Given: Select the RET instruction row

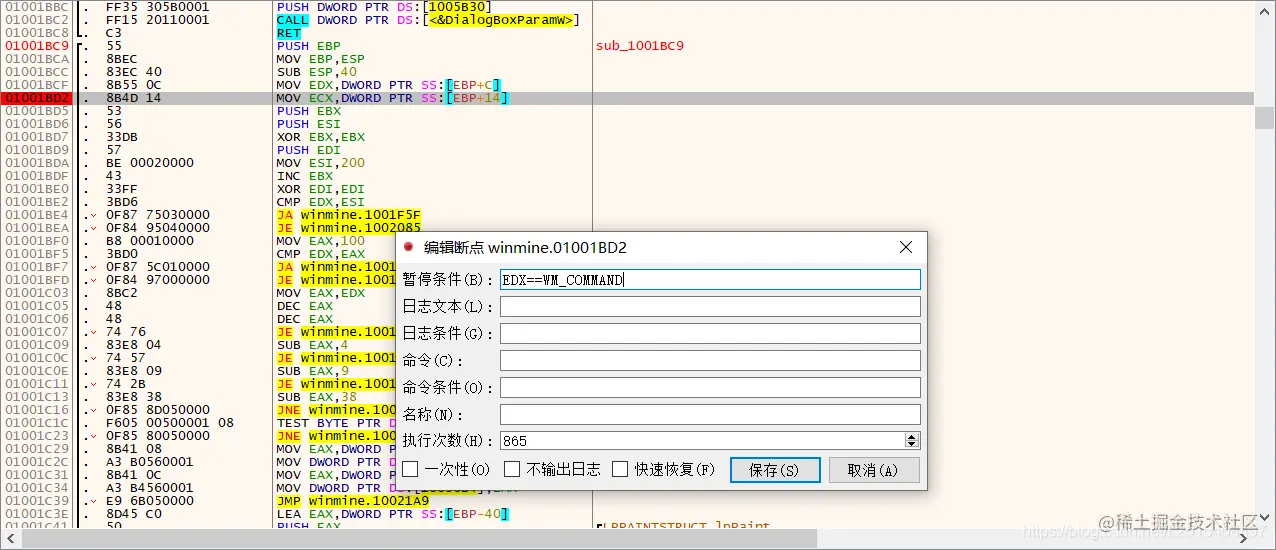Looking at the screenshot, I should click(289, 33).
